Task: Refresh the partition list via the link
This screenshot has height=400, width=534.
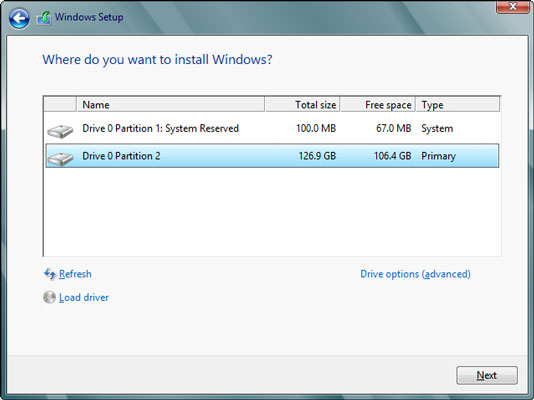Action: [75, 274]
